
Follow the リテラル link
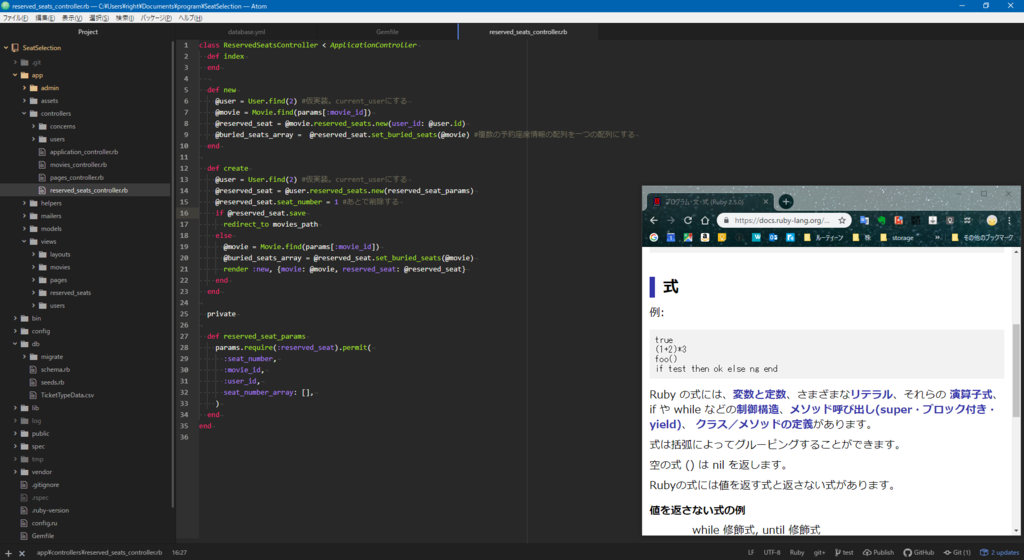coord(871,394)
